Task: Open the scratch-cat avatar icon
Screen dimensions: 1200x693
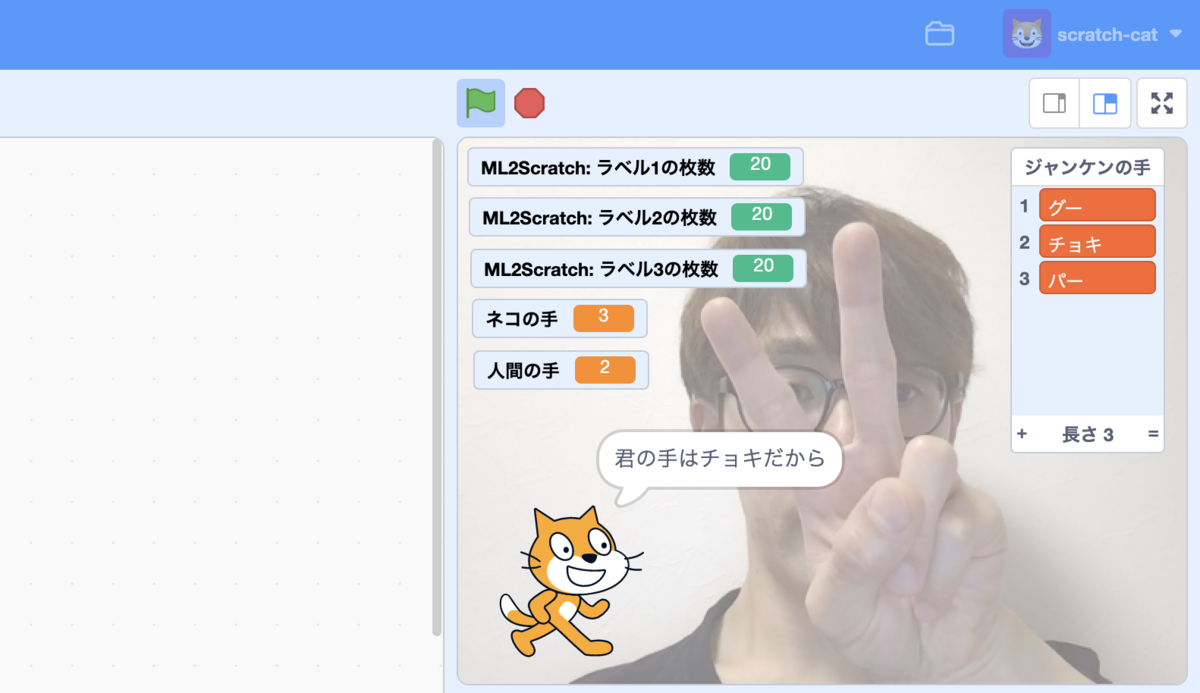Action: tap(1026, 34)
